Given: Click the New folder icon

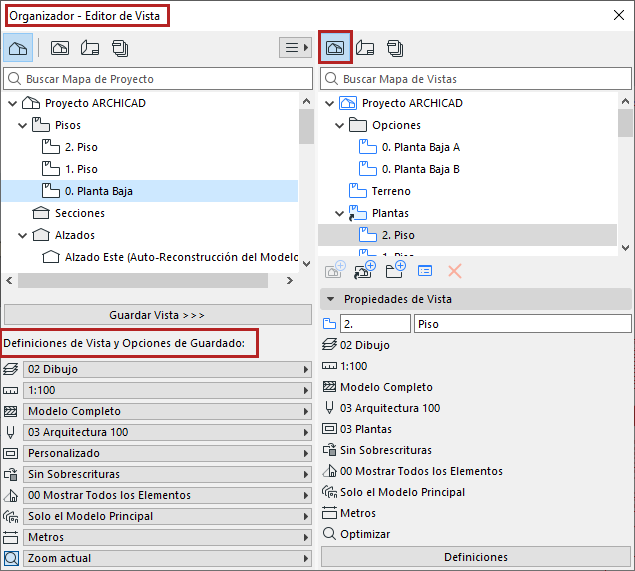Looking at the screenshot, I should tap(395, 270).
